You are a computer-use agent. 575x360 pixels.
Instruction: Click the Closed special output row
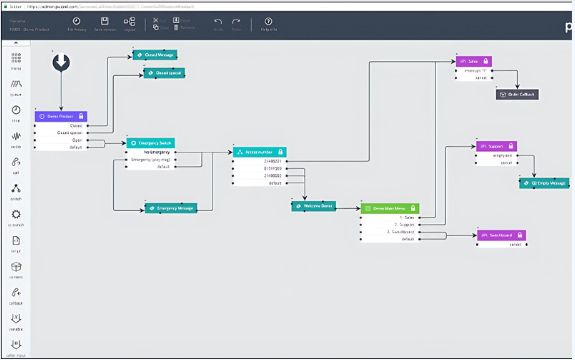click(61, 133)
